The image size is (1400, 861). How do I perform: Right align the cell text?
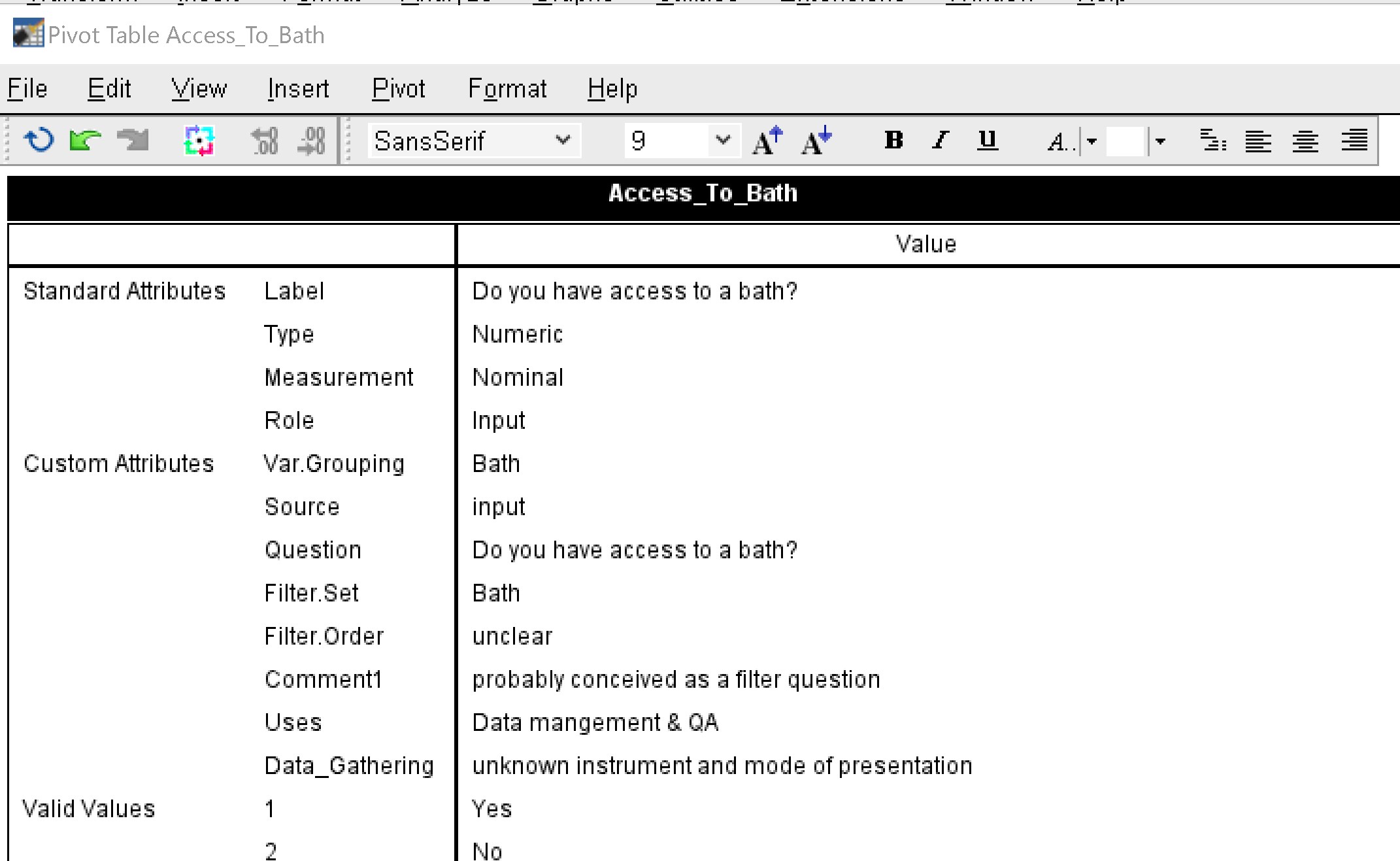[1354, 141]
